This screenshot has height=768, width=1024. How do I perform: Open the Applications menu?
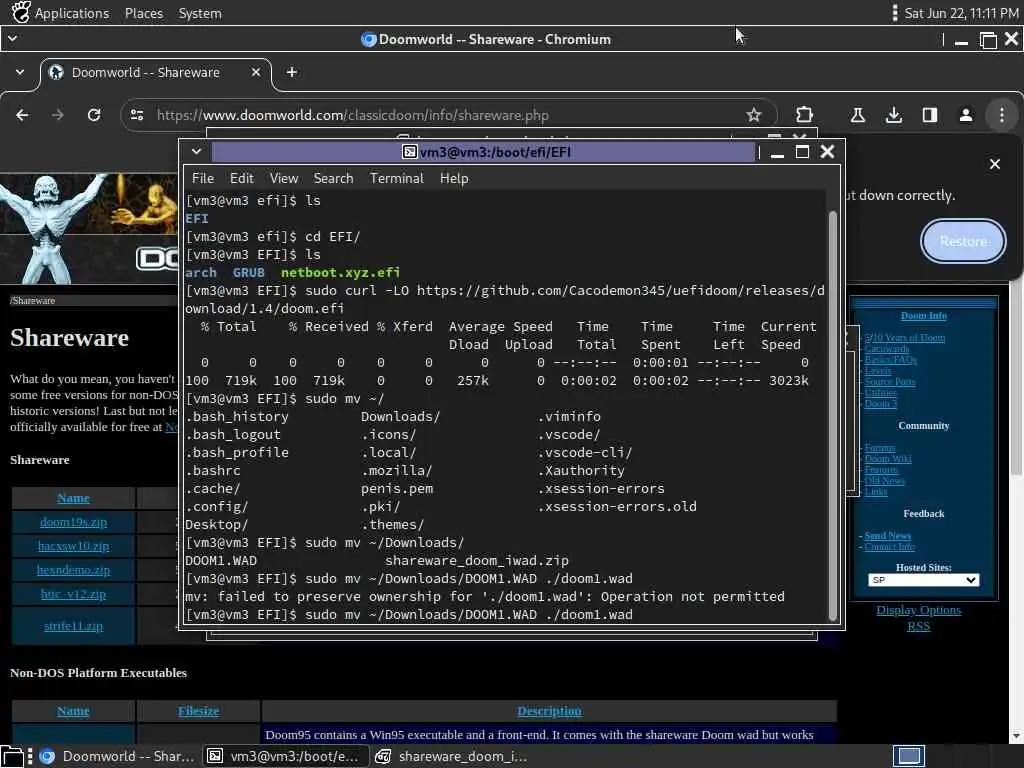(72, 13)
